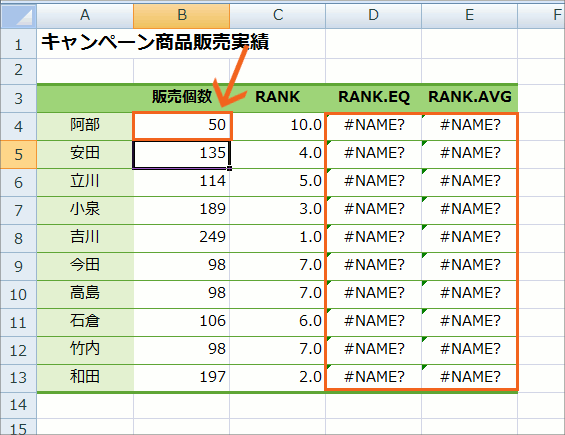The width and height of the screenshot is (565, 435).
Task: Select column B header
Action: point(182,15)
